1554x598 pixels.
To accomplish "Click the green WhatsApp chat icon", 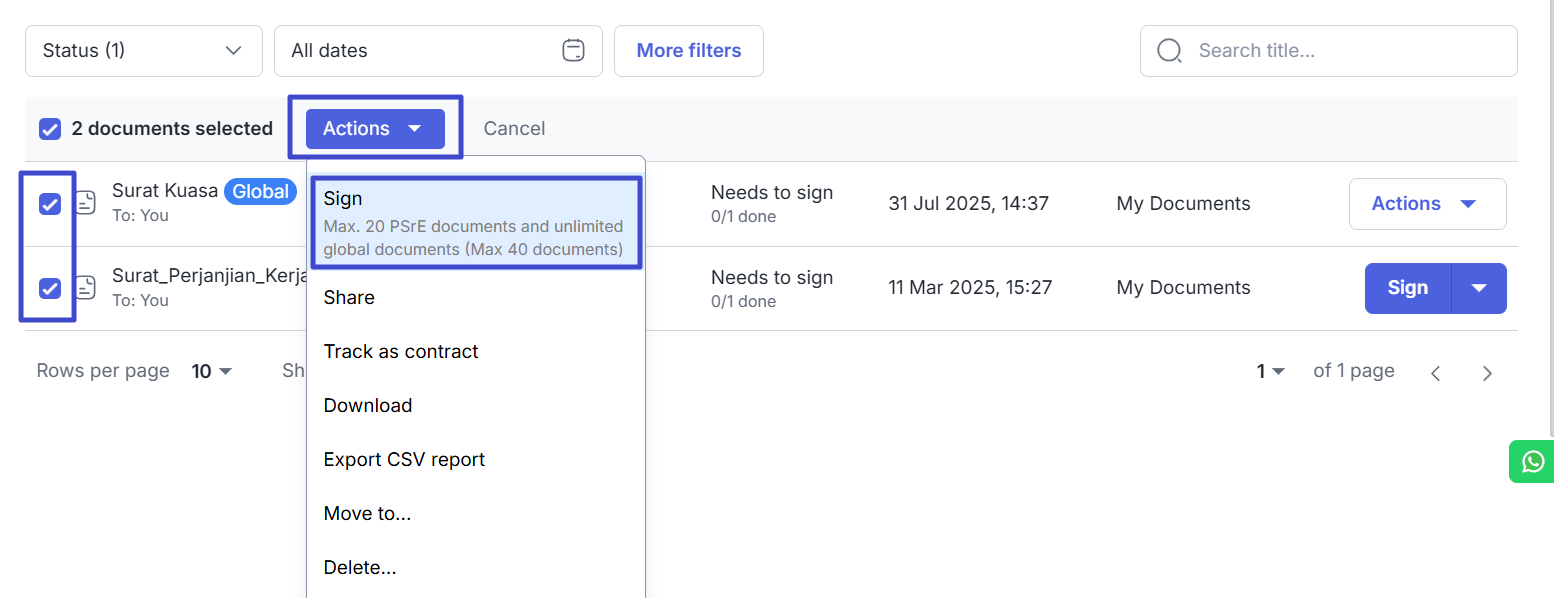I will click(1533, 461).
